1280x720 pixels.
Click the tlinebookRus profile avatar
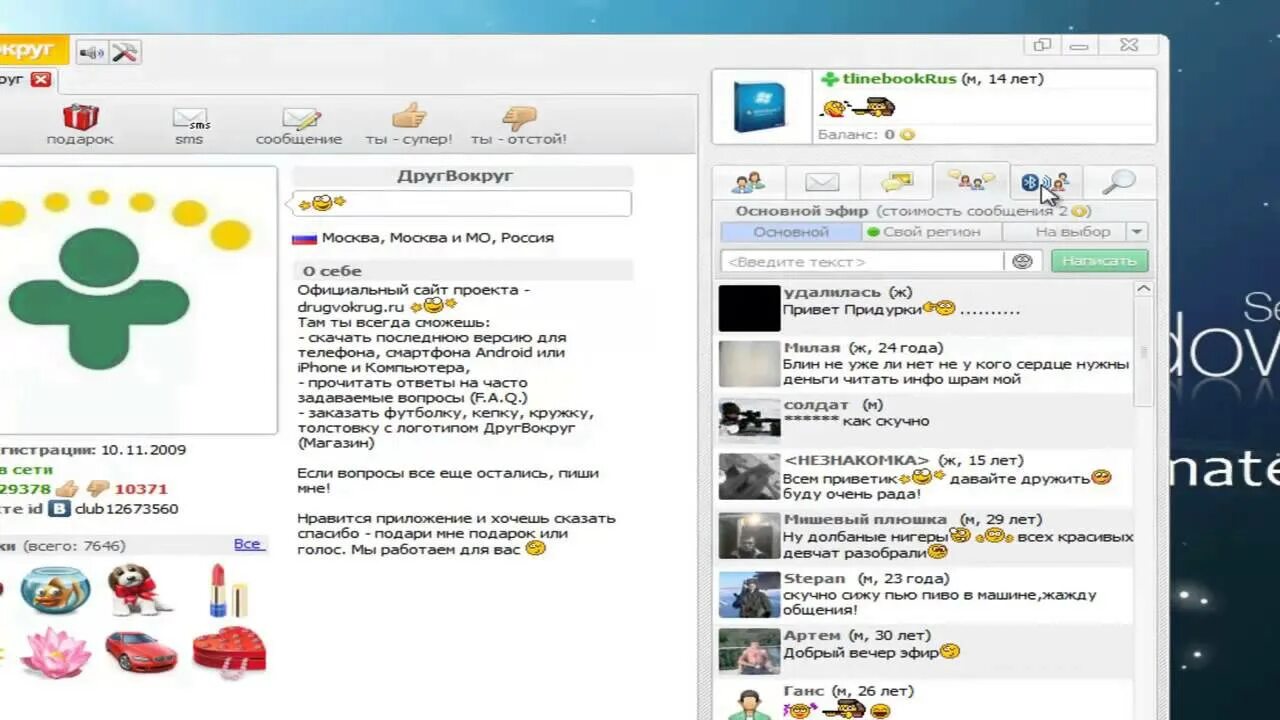pos(759,107)
